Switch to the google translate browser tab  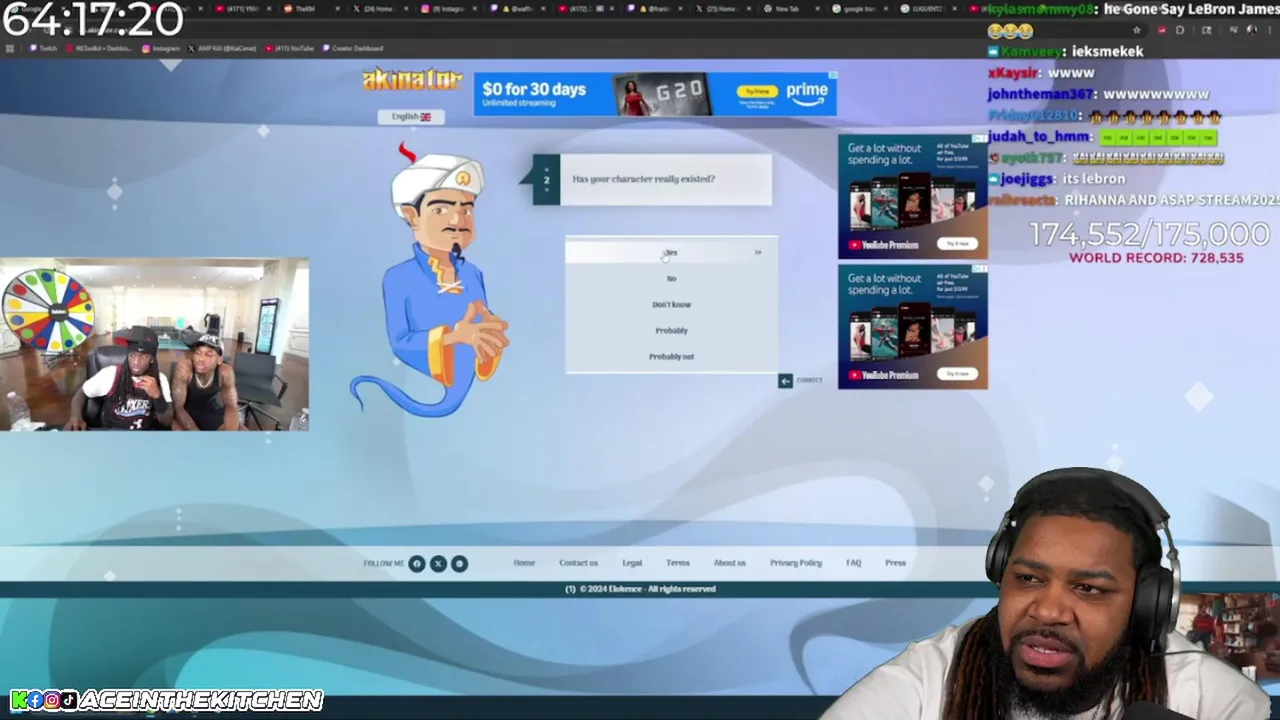tap(859, 8)
